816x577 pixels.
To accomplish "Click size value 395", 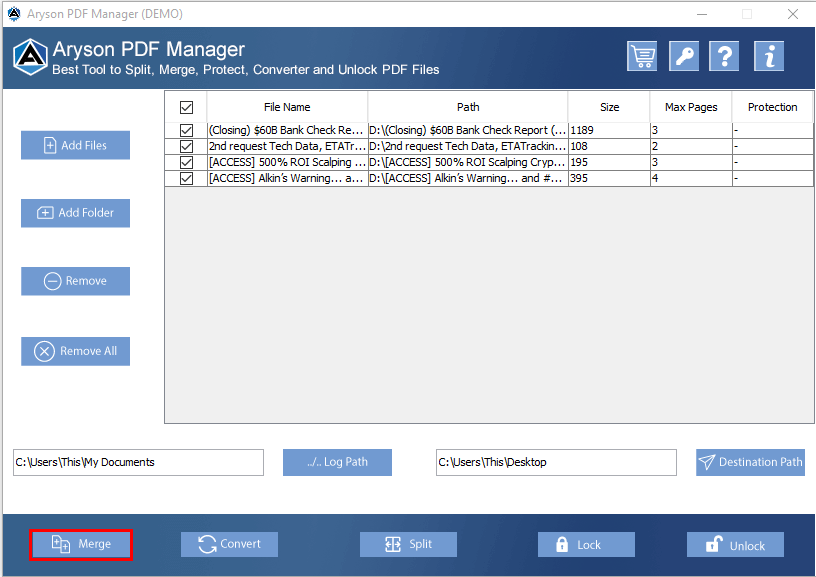I will tap(579, 178).
